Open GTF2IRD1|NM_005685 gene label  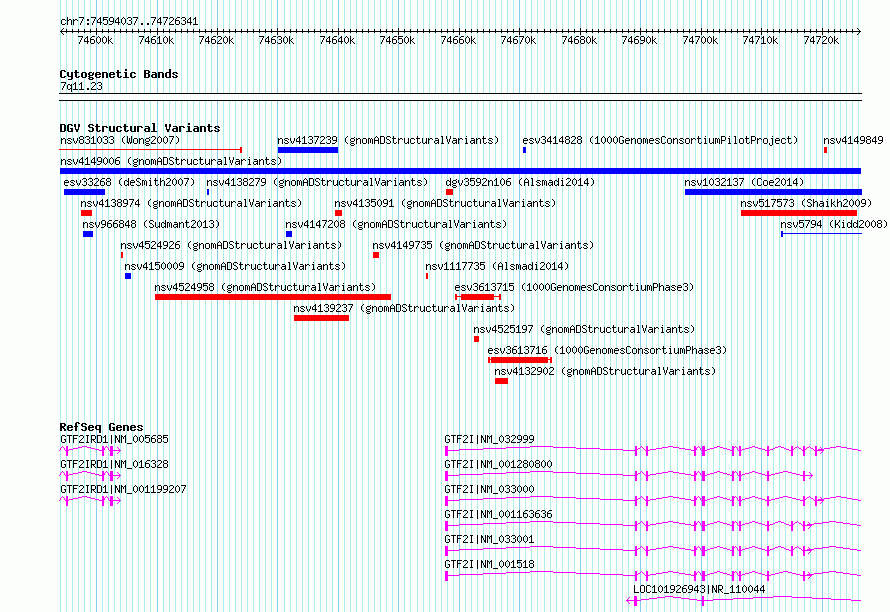click(114, 439)
